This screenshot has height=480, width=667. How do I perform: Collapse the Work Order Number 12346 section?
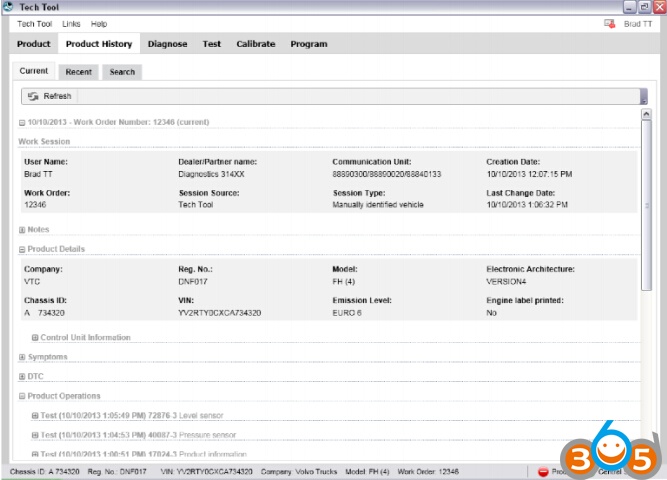tap(22, 123)
